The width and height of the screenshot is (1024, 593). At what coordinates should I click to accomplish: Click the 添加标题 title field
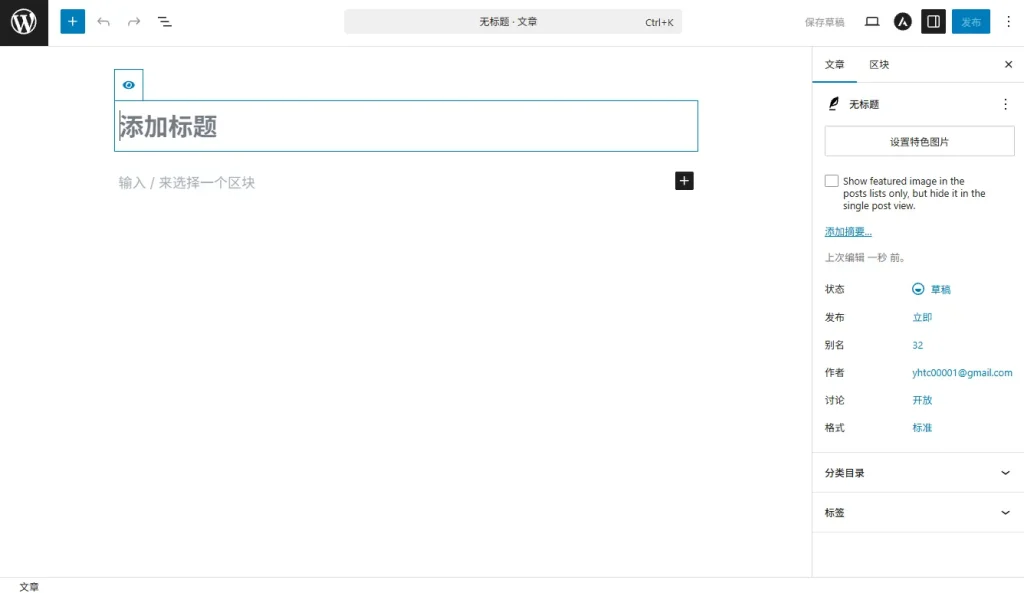405,127
